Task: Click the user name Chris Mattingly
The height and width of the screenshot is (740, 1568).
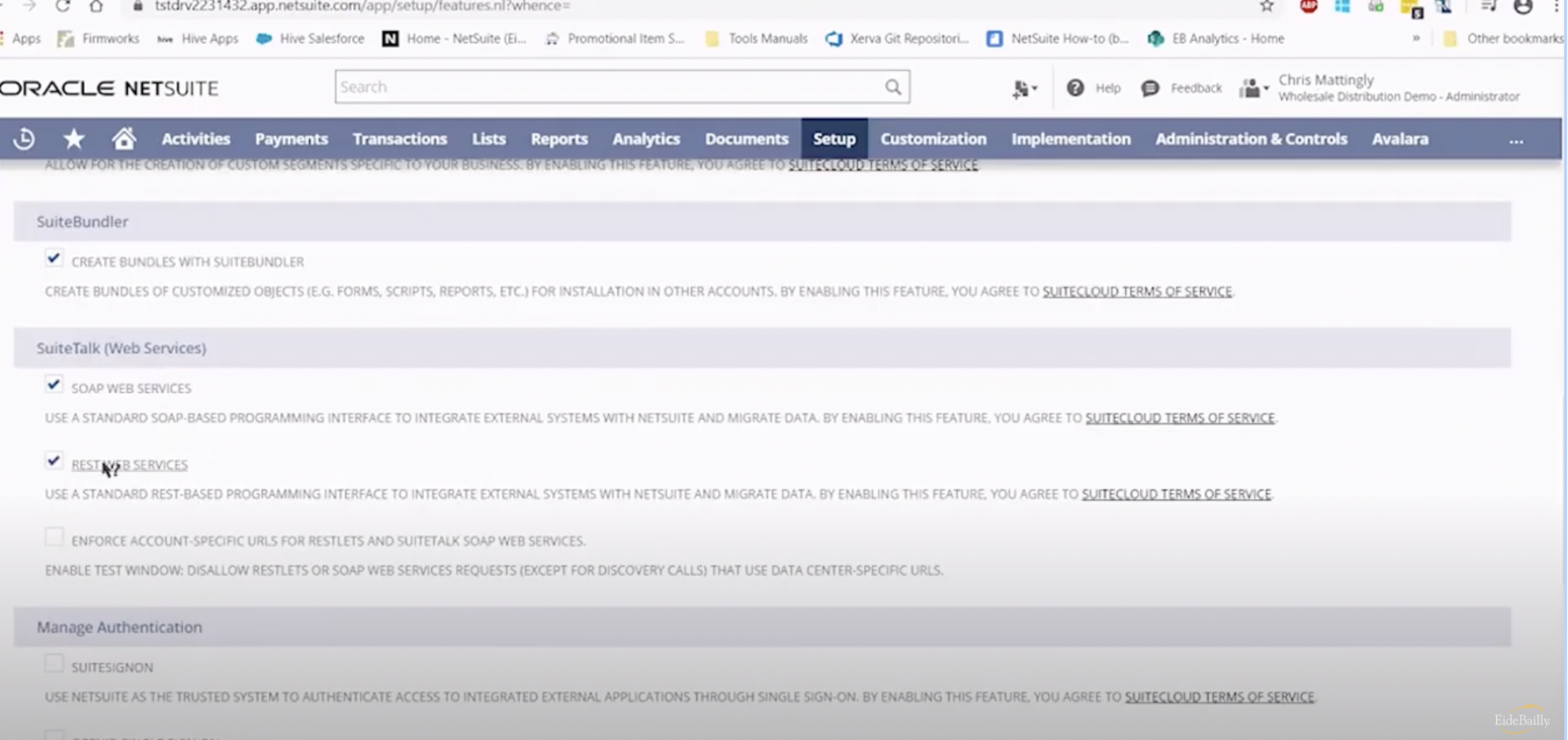Action: pos(1326,79)
